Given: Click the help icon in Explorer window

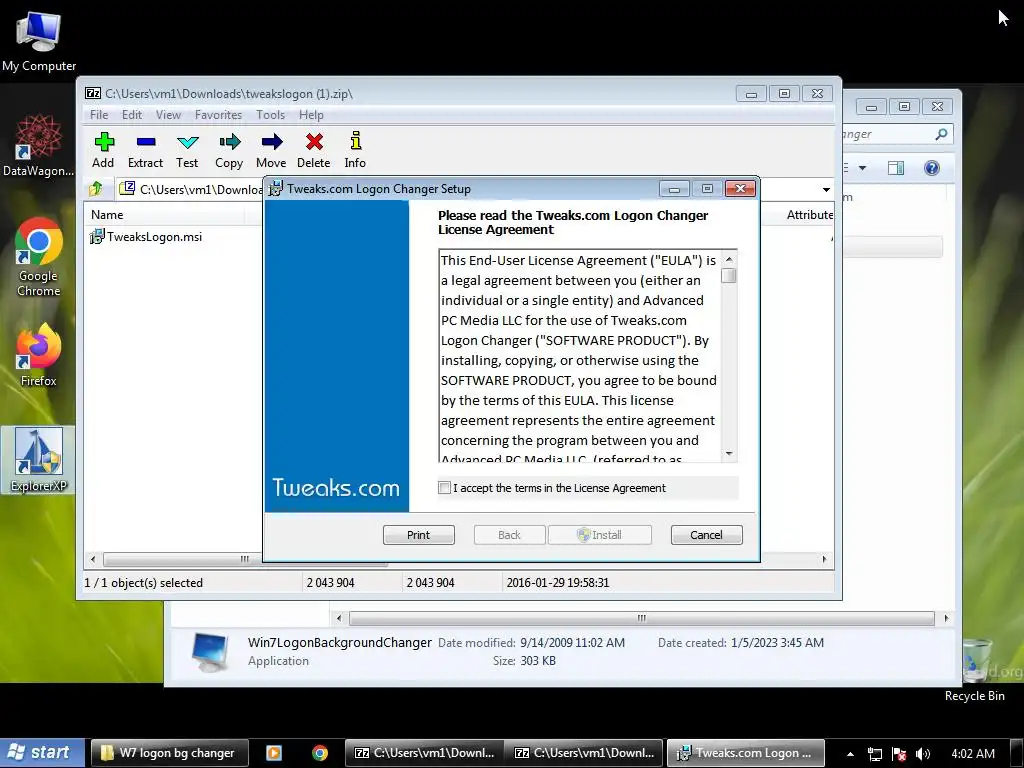Looking at the screenshot, I should (x=932, y=168).
